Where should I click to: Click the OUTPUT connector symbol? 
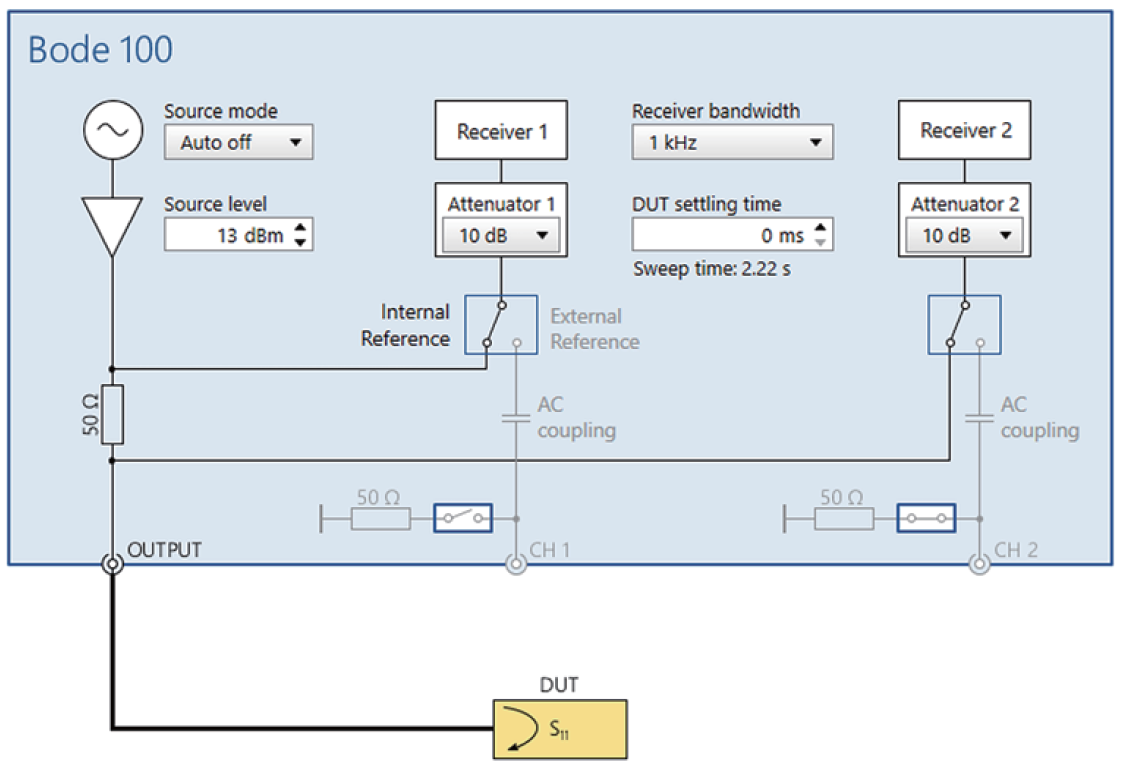click(x=113, y=564)
